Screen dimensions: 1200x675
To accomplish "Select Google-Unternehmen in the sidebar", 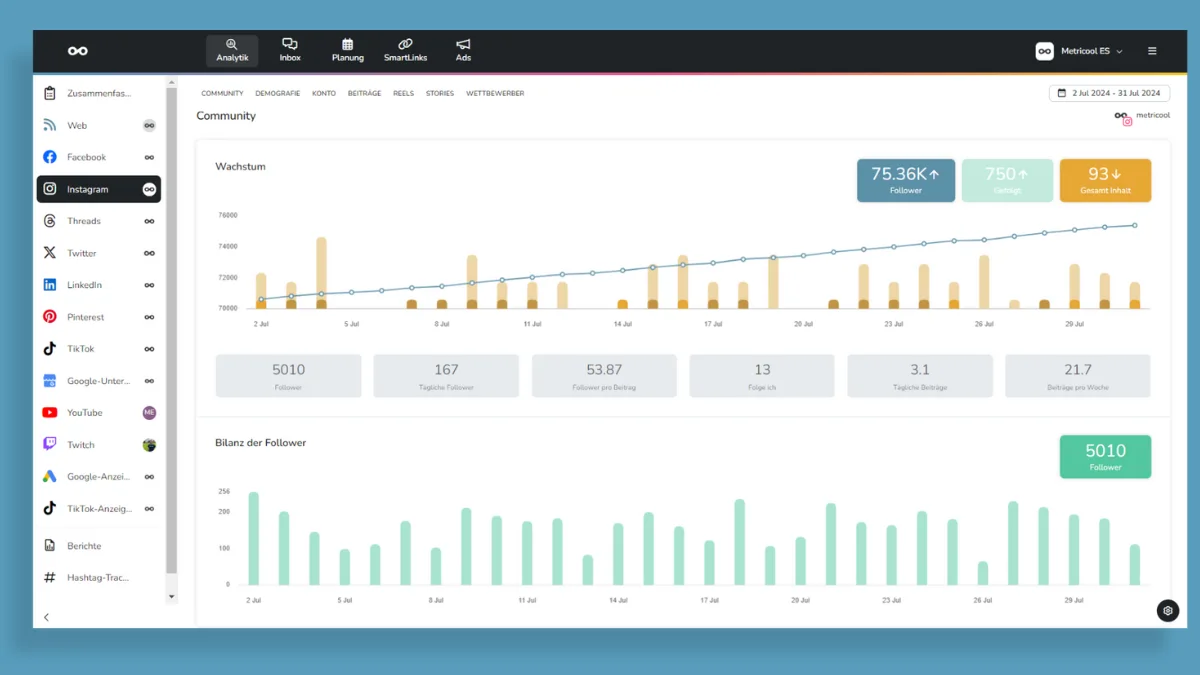I will [x=99, y=381].
